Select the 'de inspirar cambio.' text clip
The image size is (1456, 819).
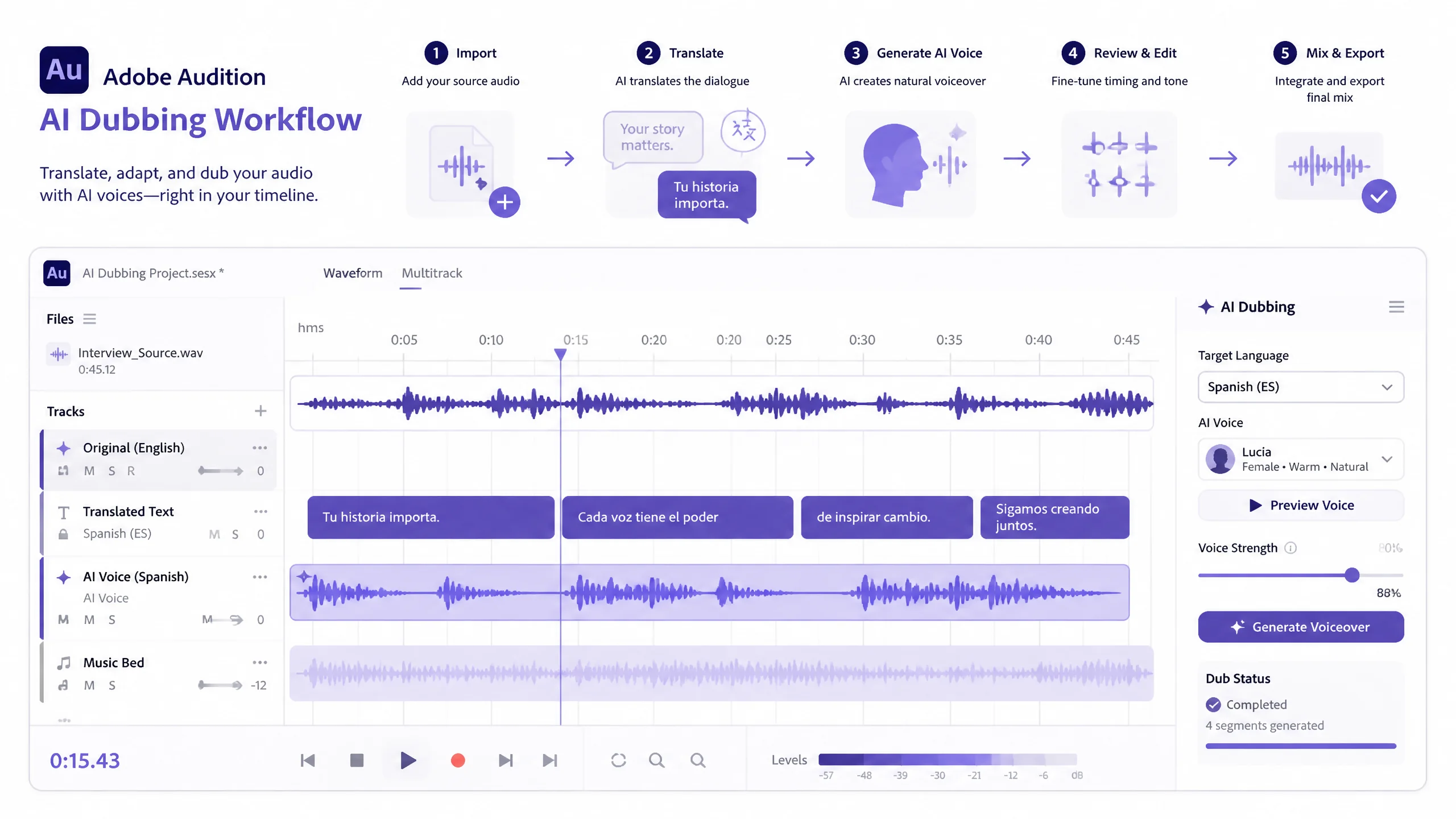coord(887,517)
